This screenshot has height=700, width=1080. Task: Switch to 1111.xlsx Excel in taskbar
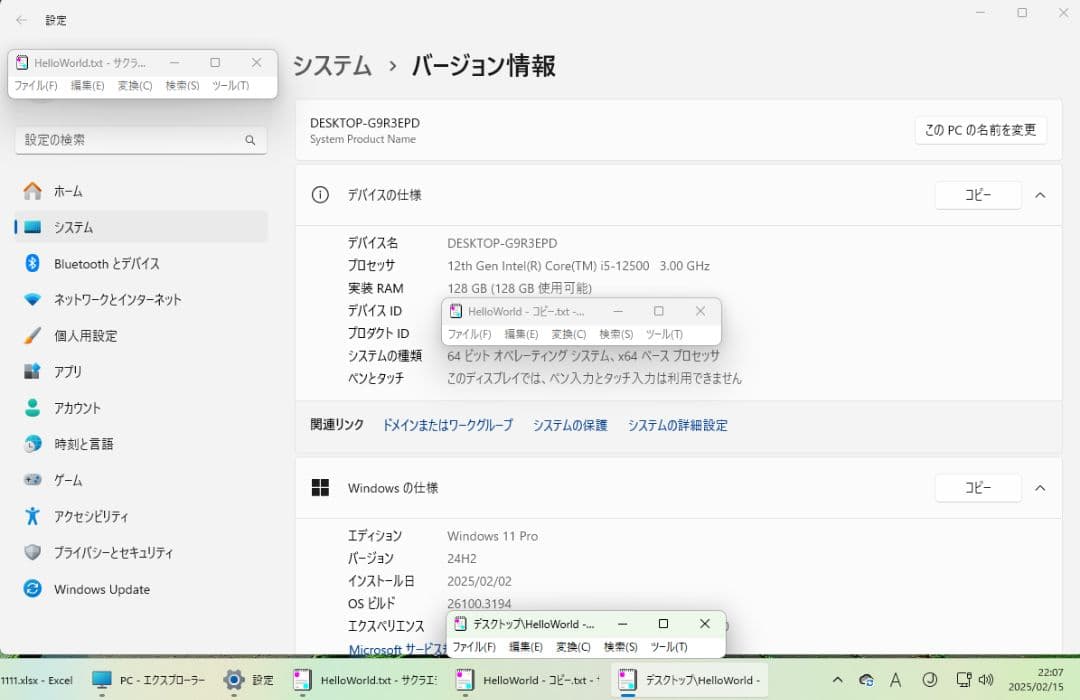[35, 679]
